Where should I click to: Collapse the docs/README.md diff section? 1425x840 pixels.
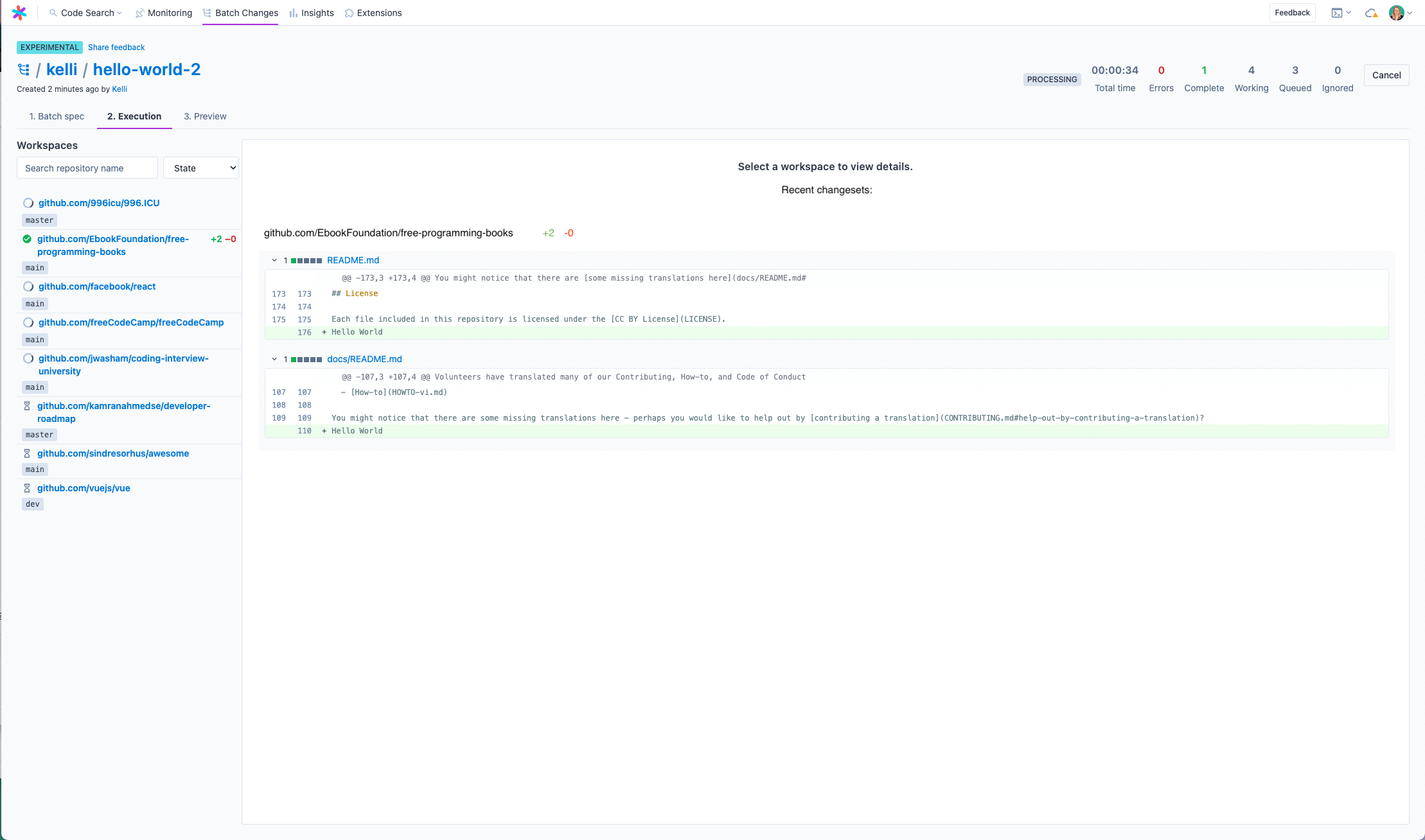point(274,360)
